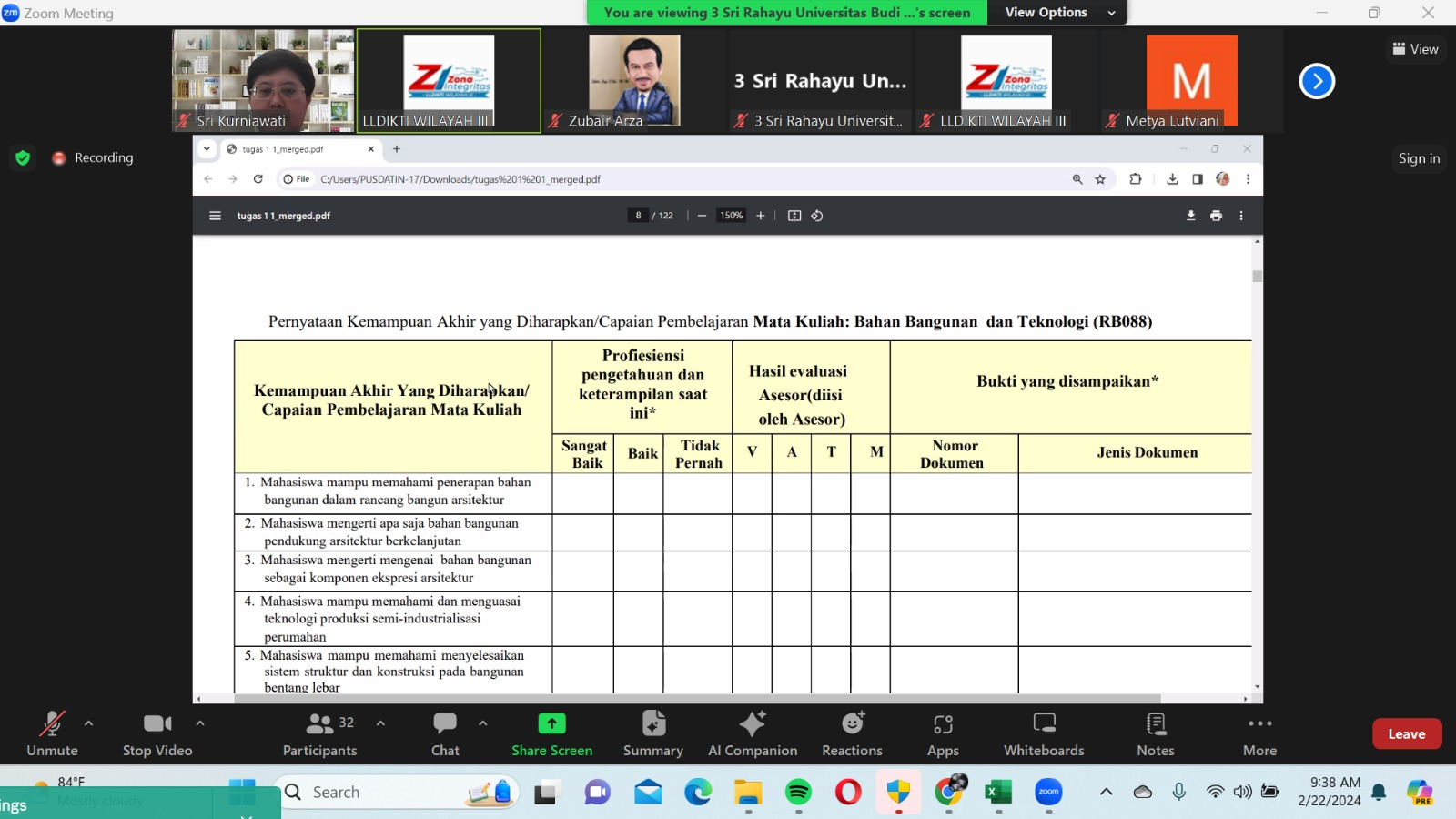Open the shared Chrome tab search dropdown
Image resolution: width=1456 pixels, height=819 pixels.
207,149
